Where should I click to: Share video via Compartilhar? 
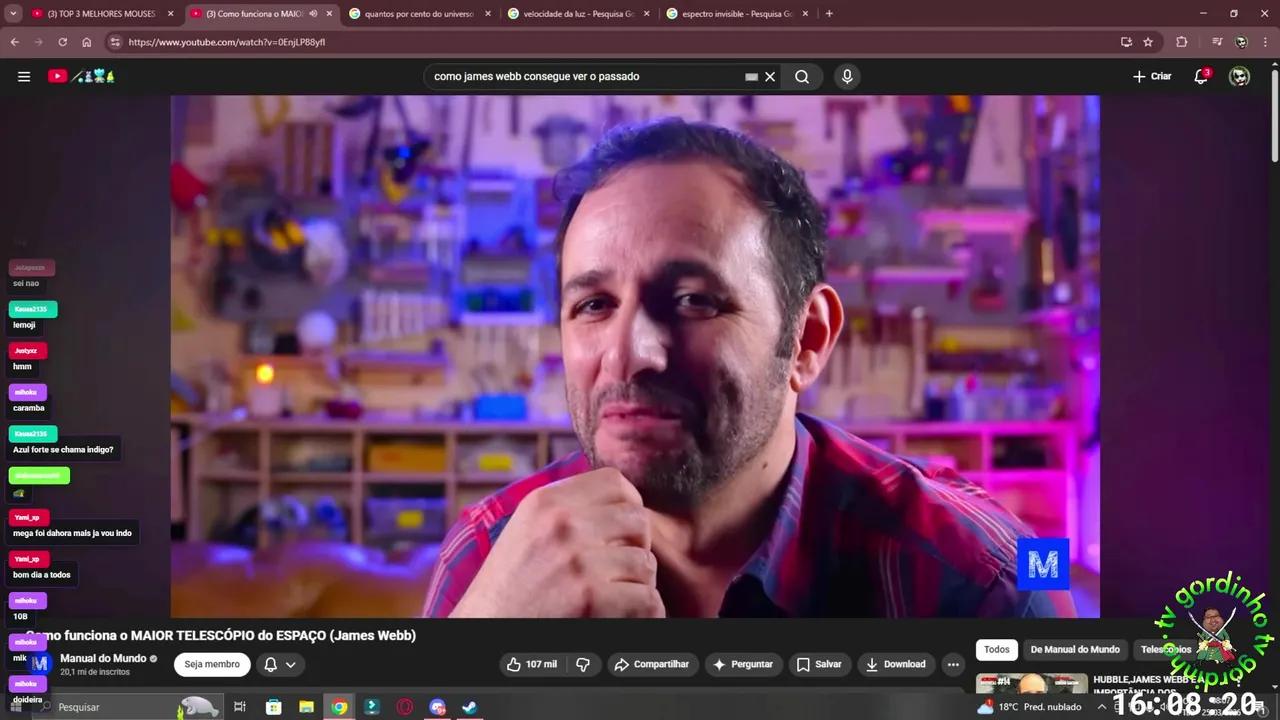(652, 664)
